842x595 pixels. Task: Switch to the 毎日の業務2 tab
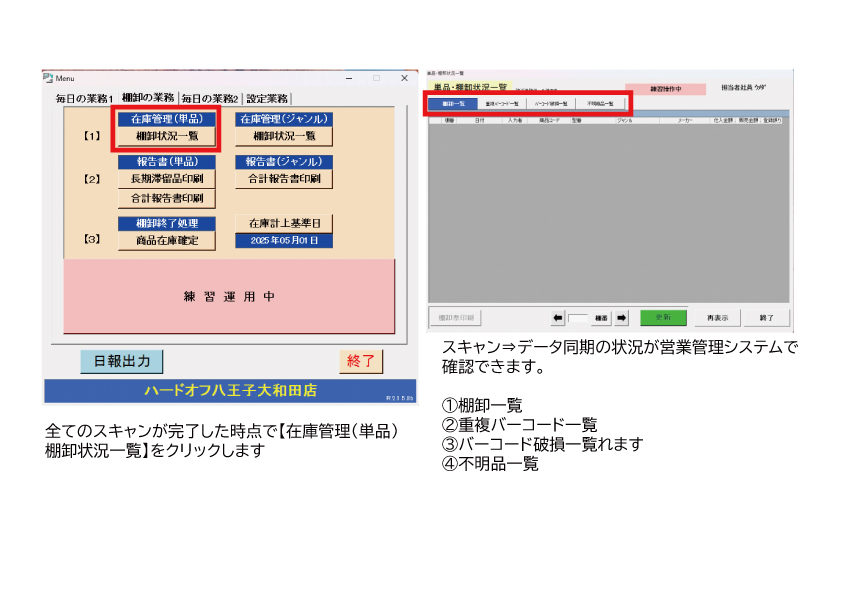click(x=211, y=98)
